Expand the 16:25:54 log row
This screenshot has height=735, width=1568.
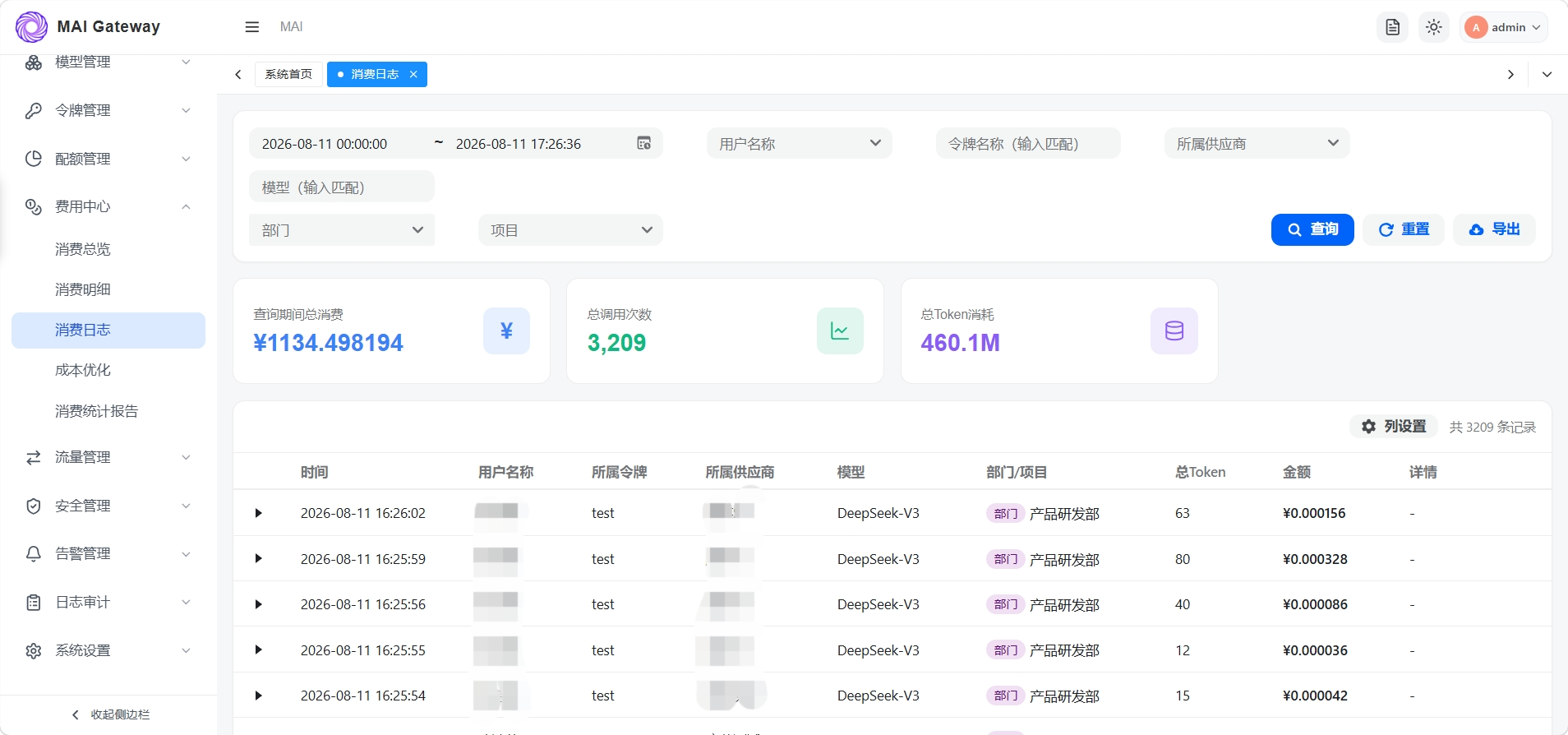click(258, 696)
